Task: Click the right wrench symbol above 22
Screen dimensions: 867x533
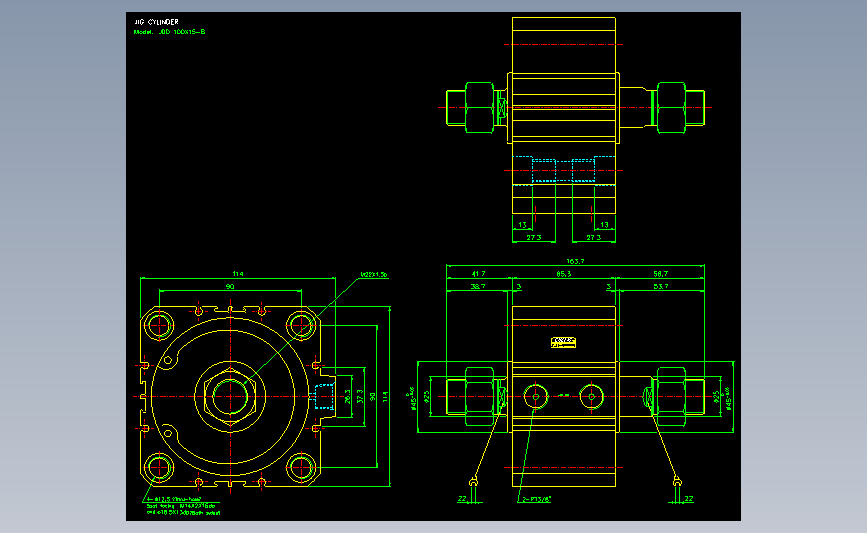Action: [677, 482]
